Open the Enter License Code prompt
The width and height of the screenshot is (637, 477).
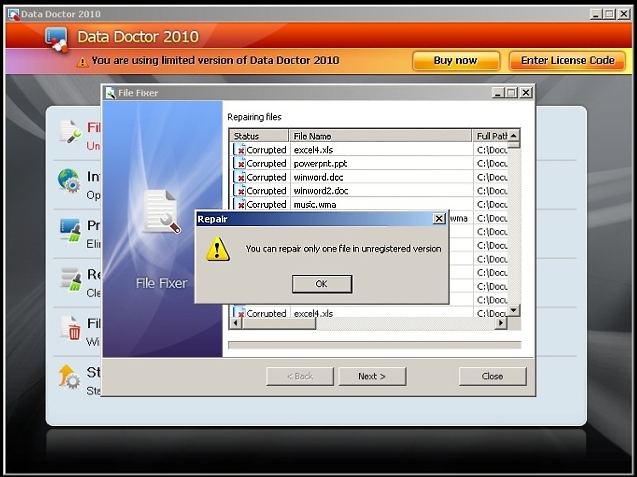point(567,61)
